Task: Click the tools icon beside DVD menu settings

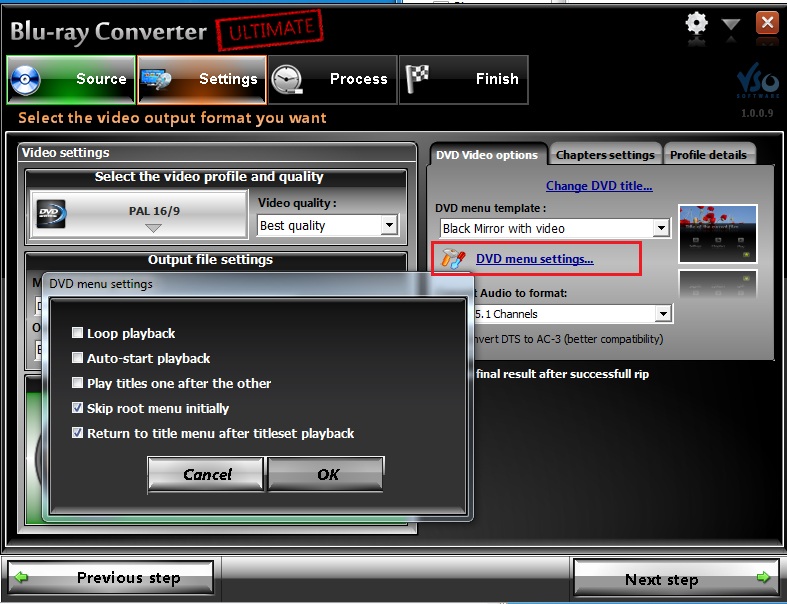Action: (453, 259)
